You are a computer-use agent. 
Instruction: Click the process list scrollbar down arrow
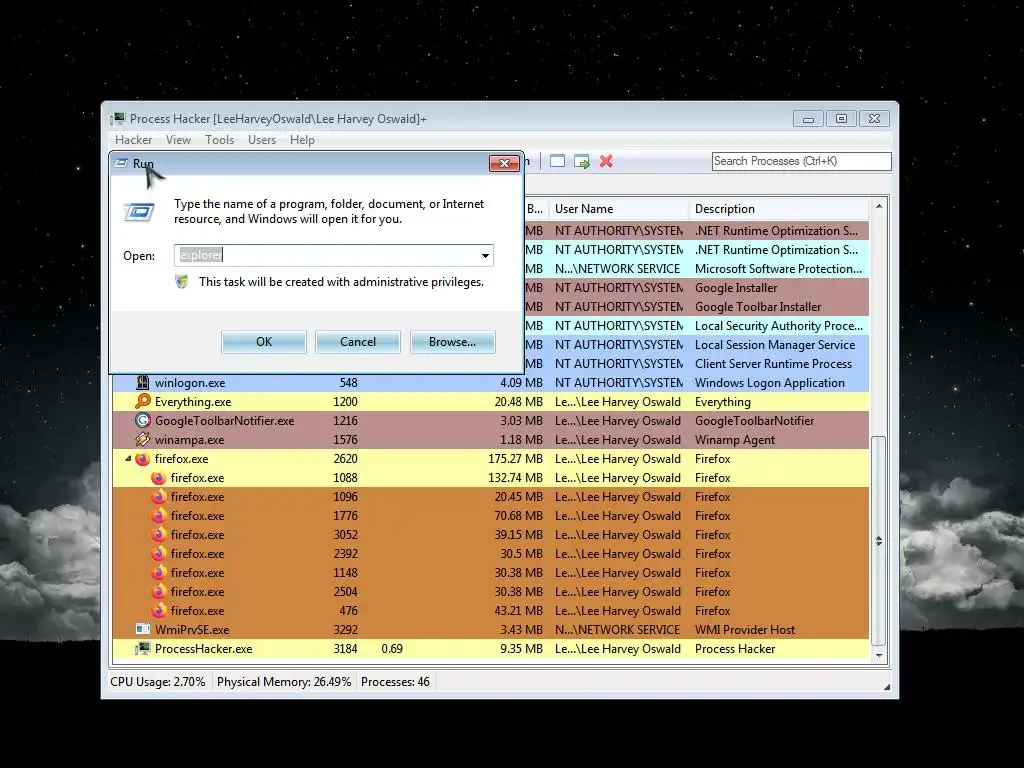[879, 655]
